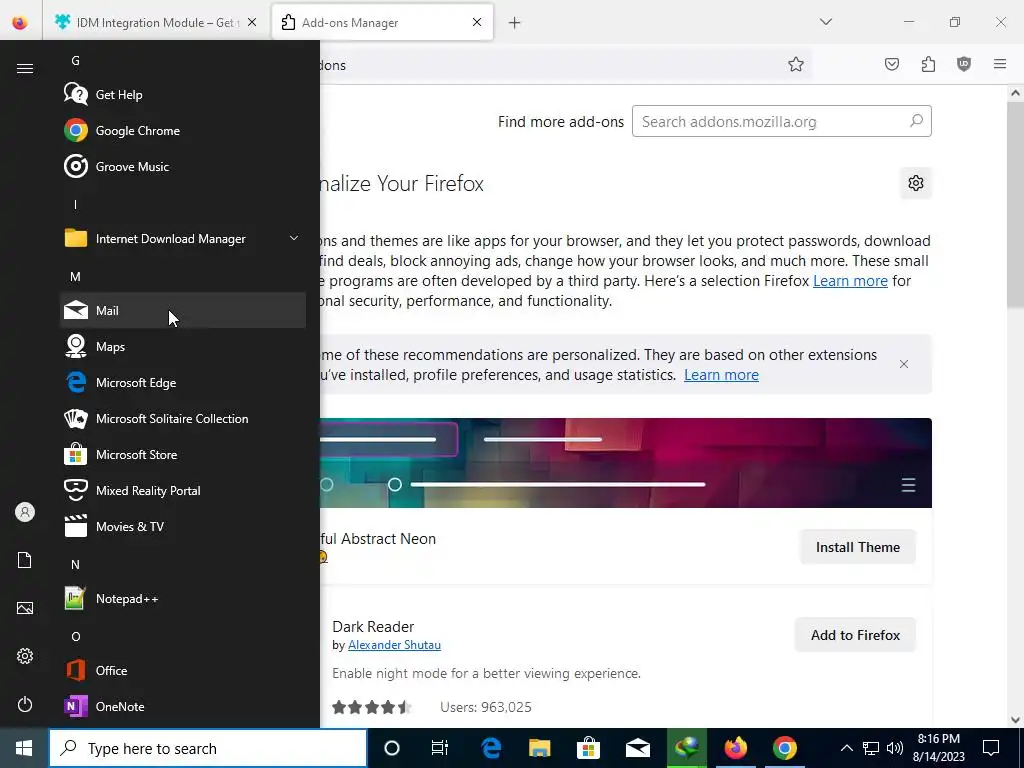The height and width of the screenshot is (768, 1024).
Task: Show hidden system tray icons
Action: pos(846,748)
